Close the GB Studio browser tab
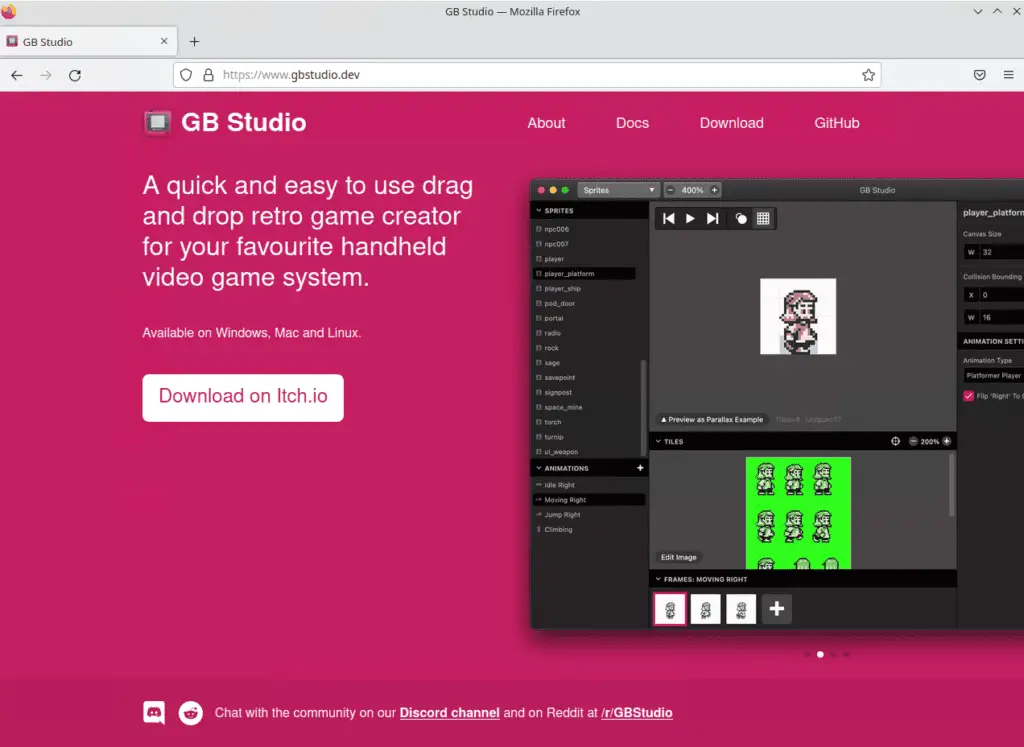Screen dimensions: 1024x747 (164, 41)
